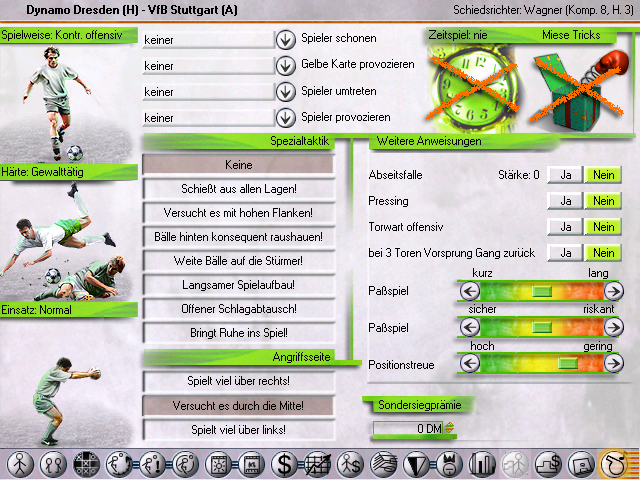Click the Spieler umtreten 'keiner' field

[209, 92]
